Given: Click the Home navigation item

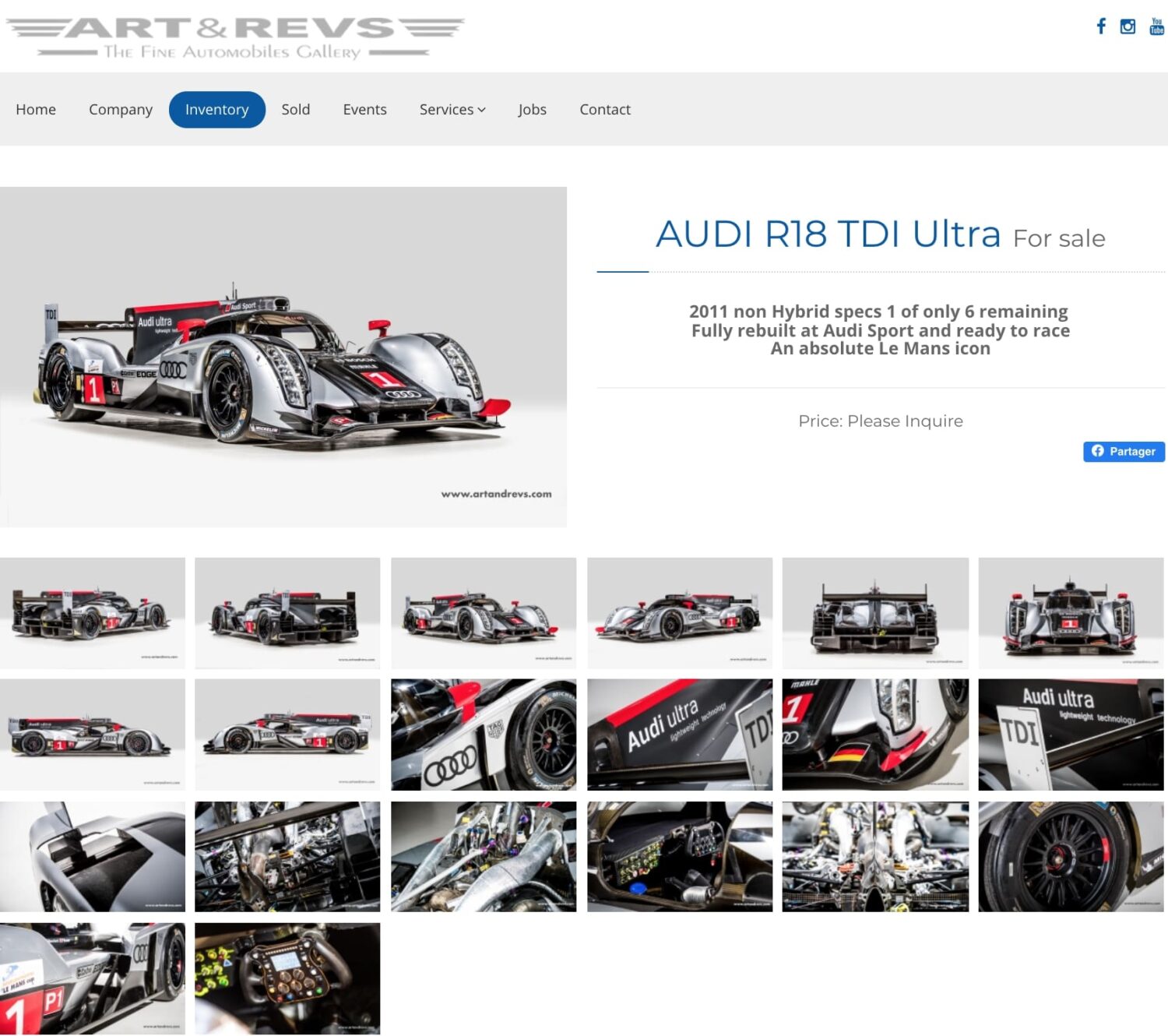Looking at the screenshot, I should pos(36,109).
